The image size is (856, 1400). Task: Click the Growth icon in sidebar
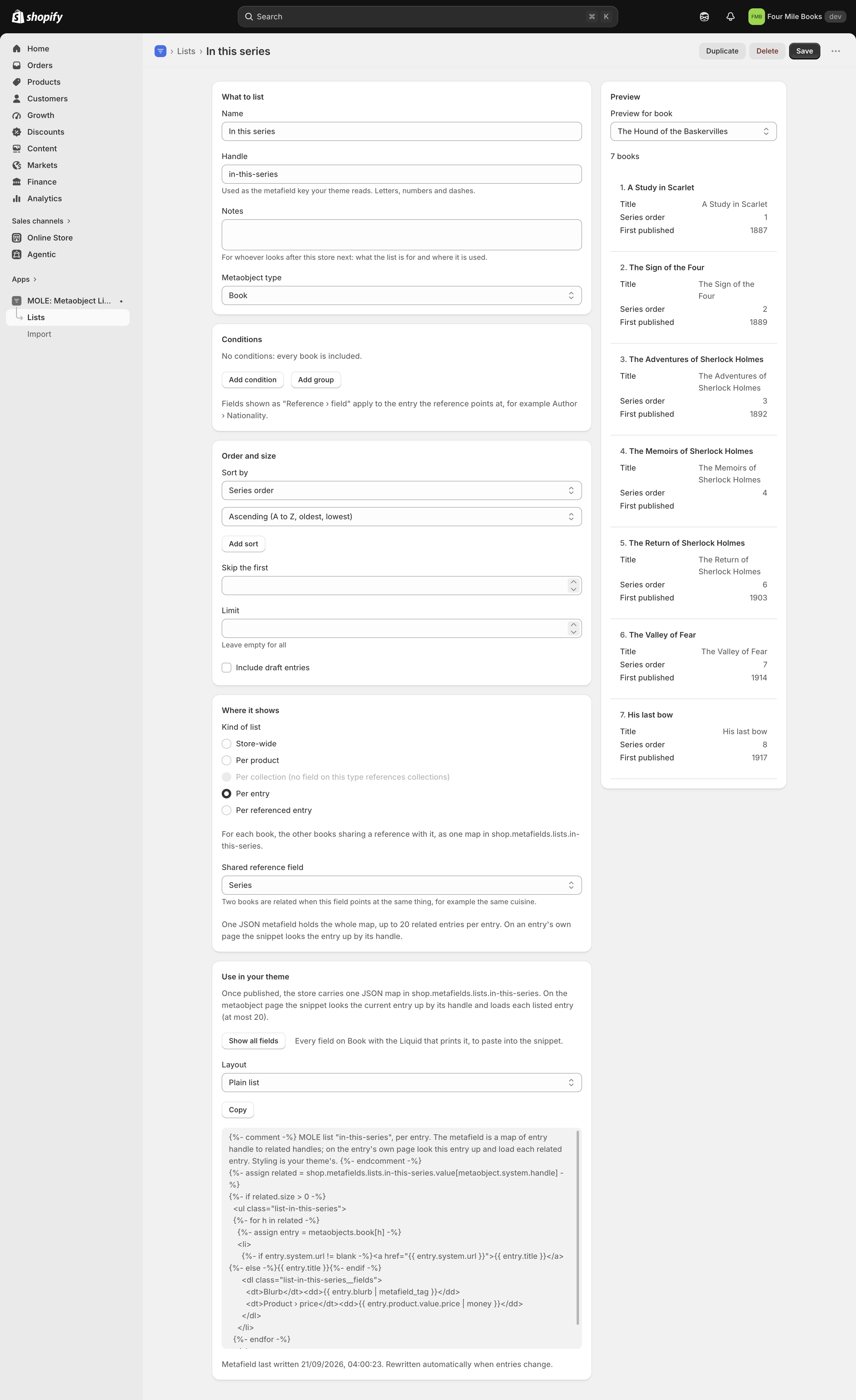click(x=17, y=115)
